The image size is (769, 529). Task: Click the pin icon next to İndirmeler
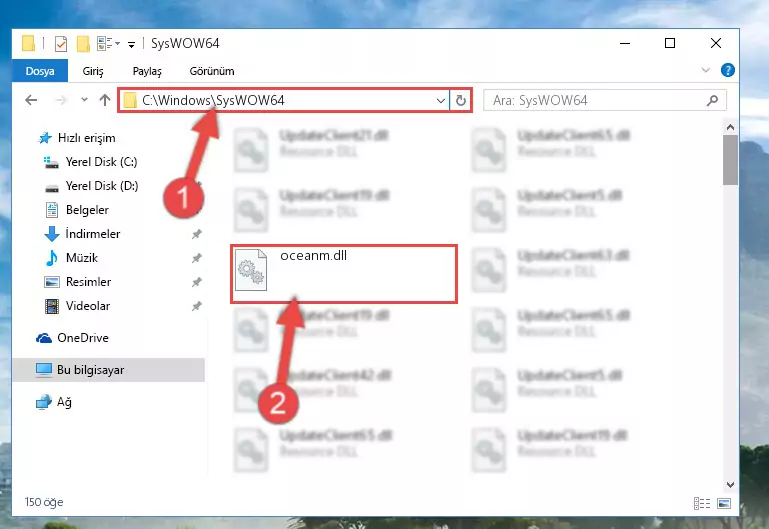tap(197, 234)
